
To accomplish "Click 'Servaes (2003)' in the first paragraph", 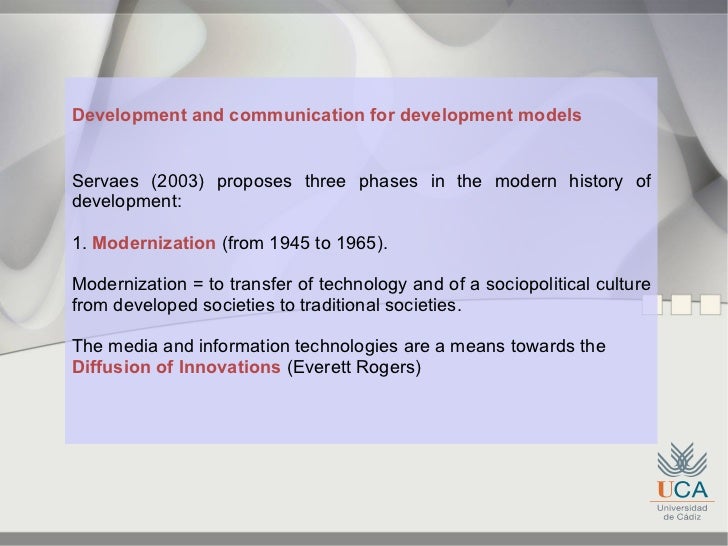I will coord(138,181).
